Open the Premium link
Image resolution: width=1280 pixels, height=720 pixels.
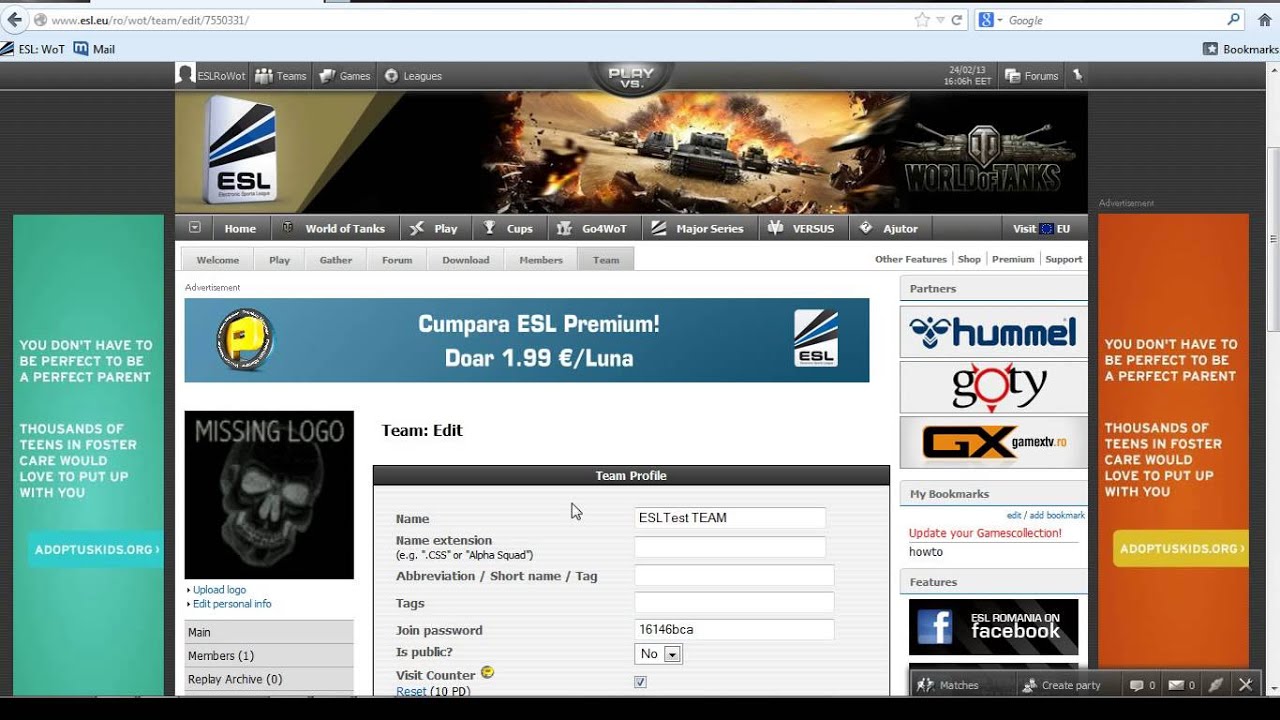1013,259
